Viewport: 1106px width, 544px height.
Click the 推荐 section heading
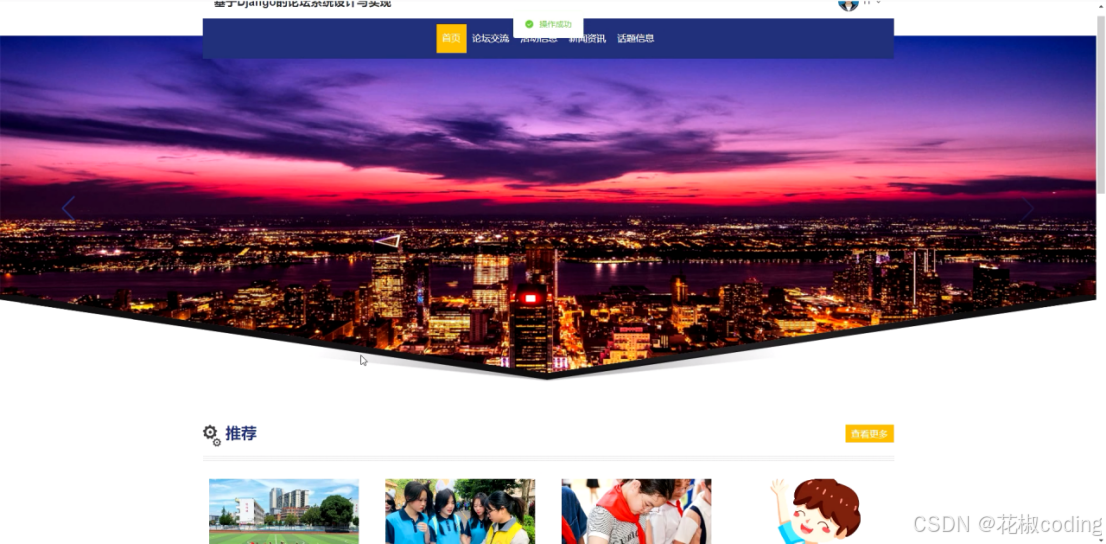(x=241, y=433)
